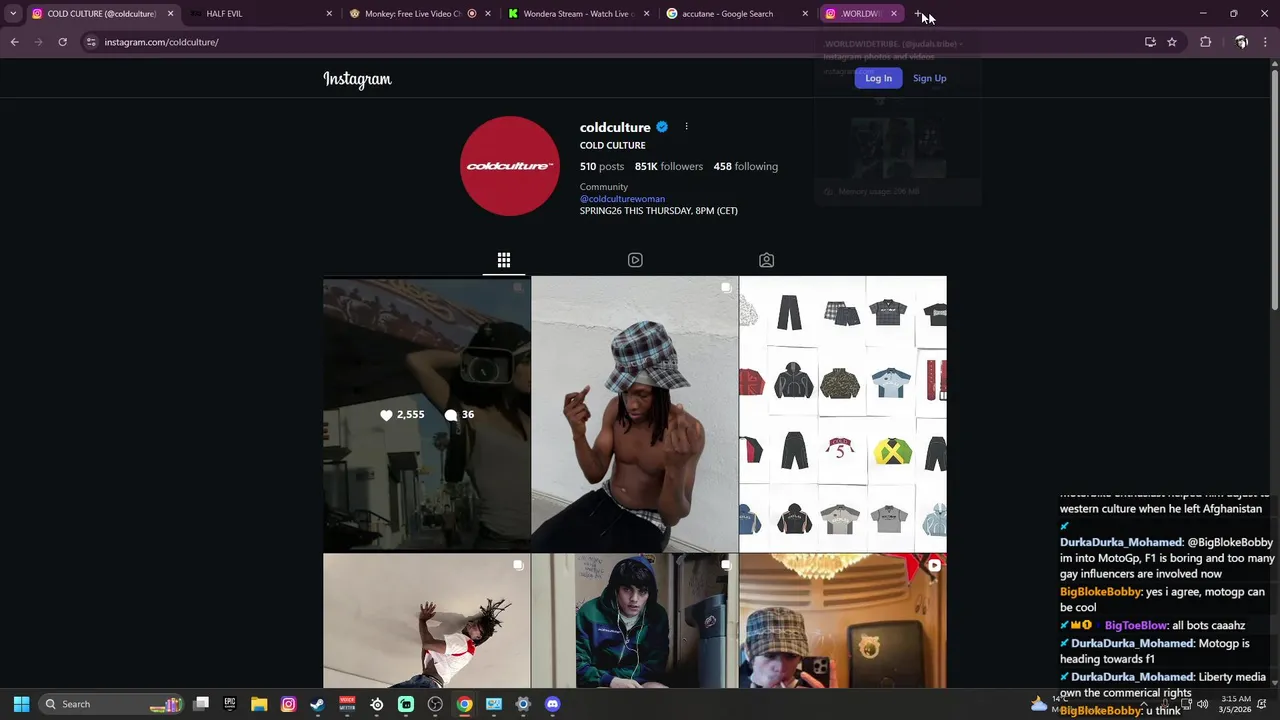View the 458 following list
1280x720 pixels.
point(746,166)
